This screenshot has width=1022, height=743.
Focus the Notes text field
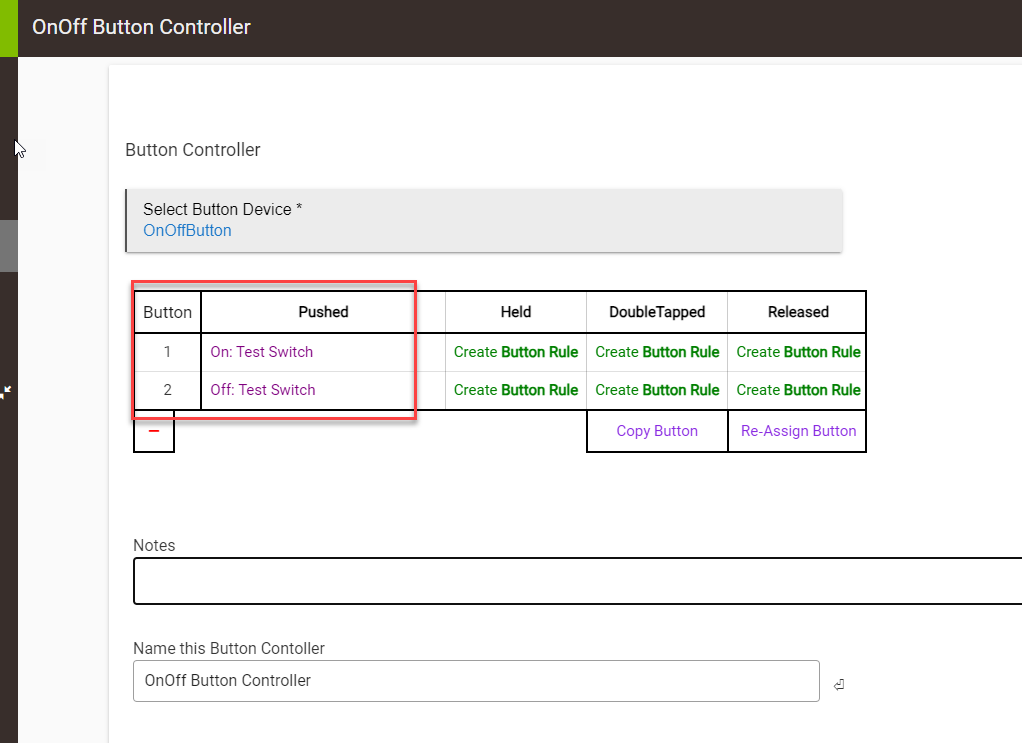pos(577,582)
